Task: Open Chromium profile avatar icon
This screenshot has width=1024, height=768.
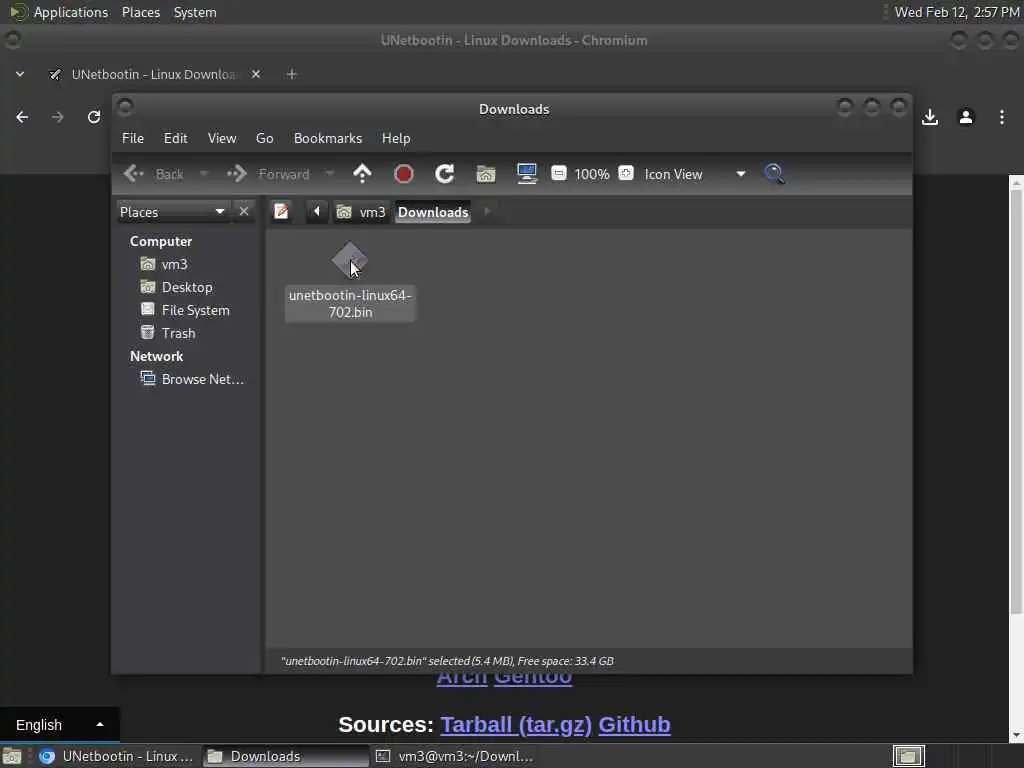Action: 966,117
